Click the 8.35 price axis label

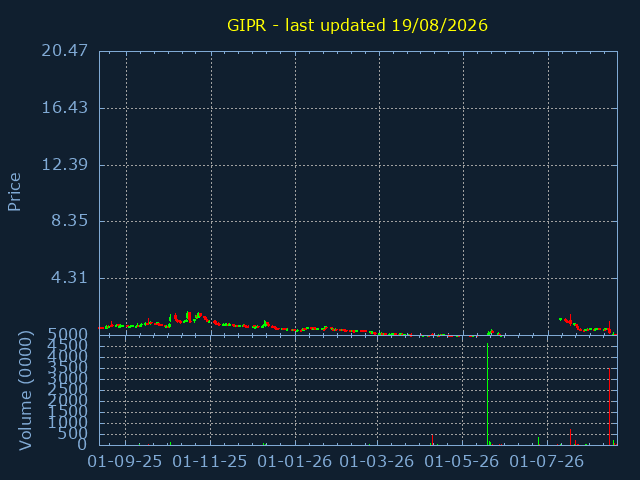(69, 221)
